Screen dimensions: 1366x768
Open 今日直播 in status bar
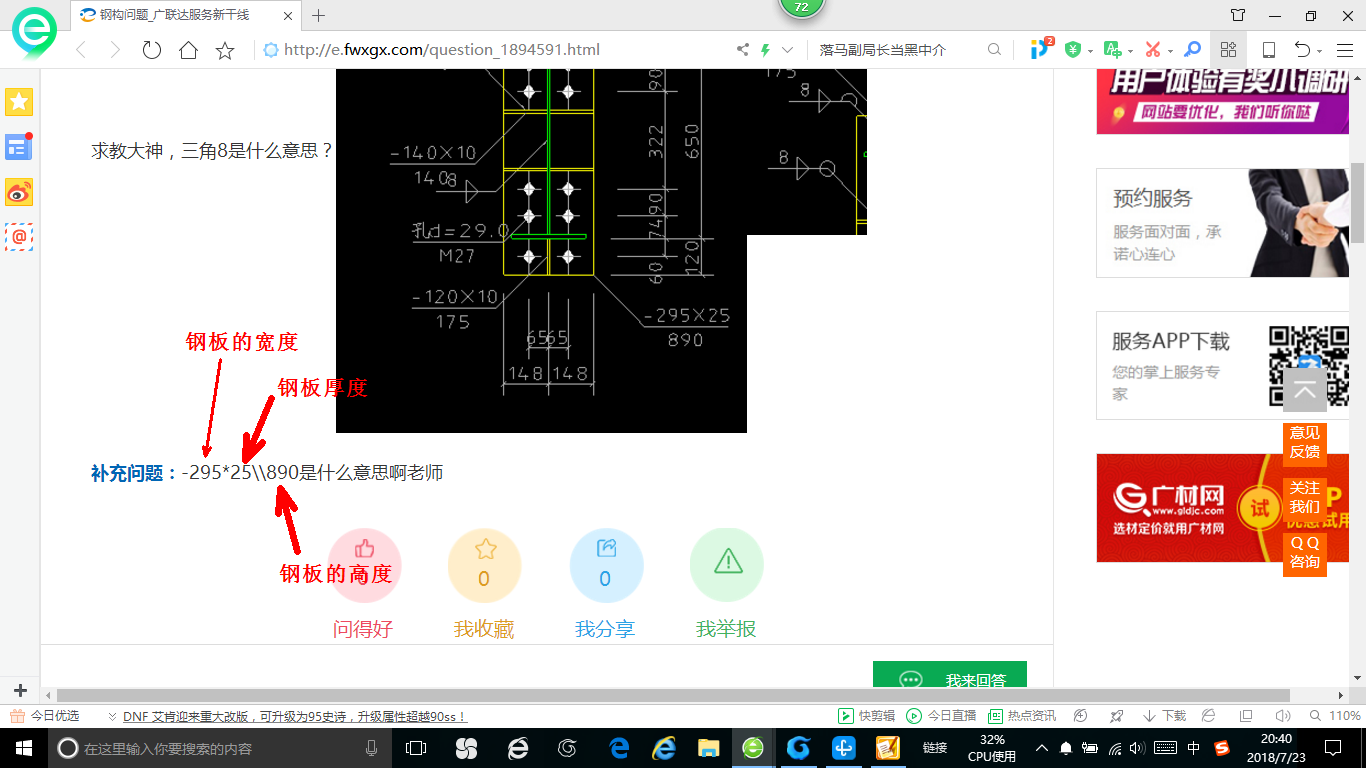[x=941, y=716]
